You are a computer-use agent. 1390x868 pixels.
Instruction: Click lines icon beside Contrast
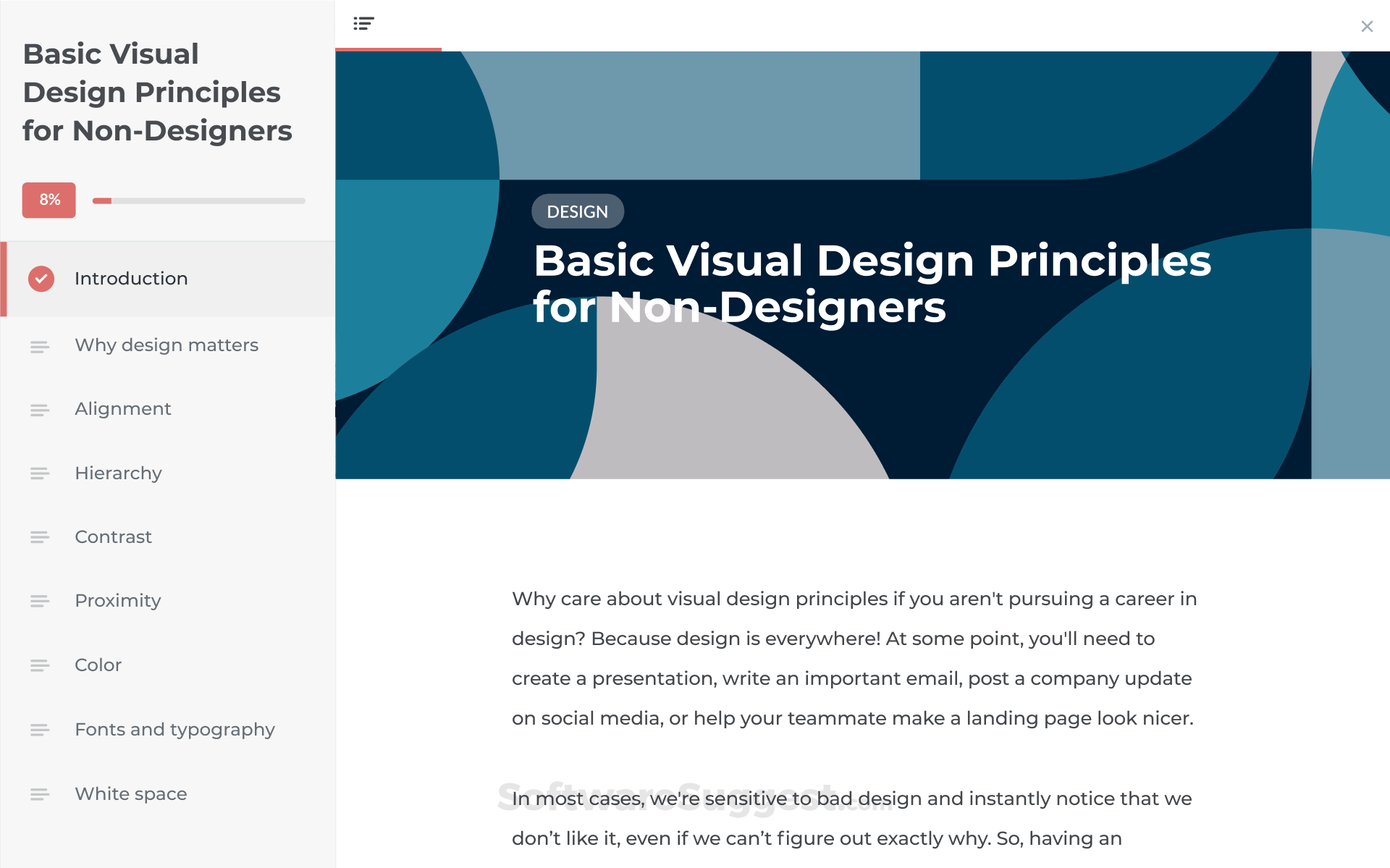pyautogui.click(x=40, y=537)
